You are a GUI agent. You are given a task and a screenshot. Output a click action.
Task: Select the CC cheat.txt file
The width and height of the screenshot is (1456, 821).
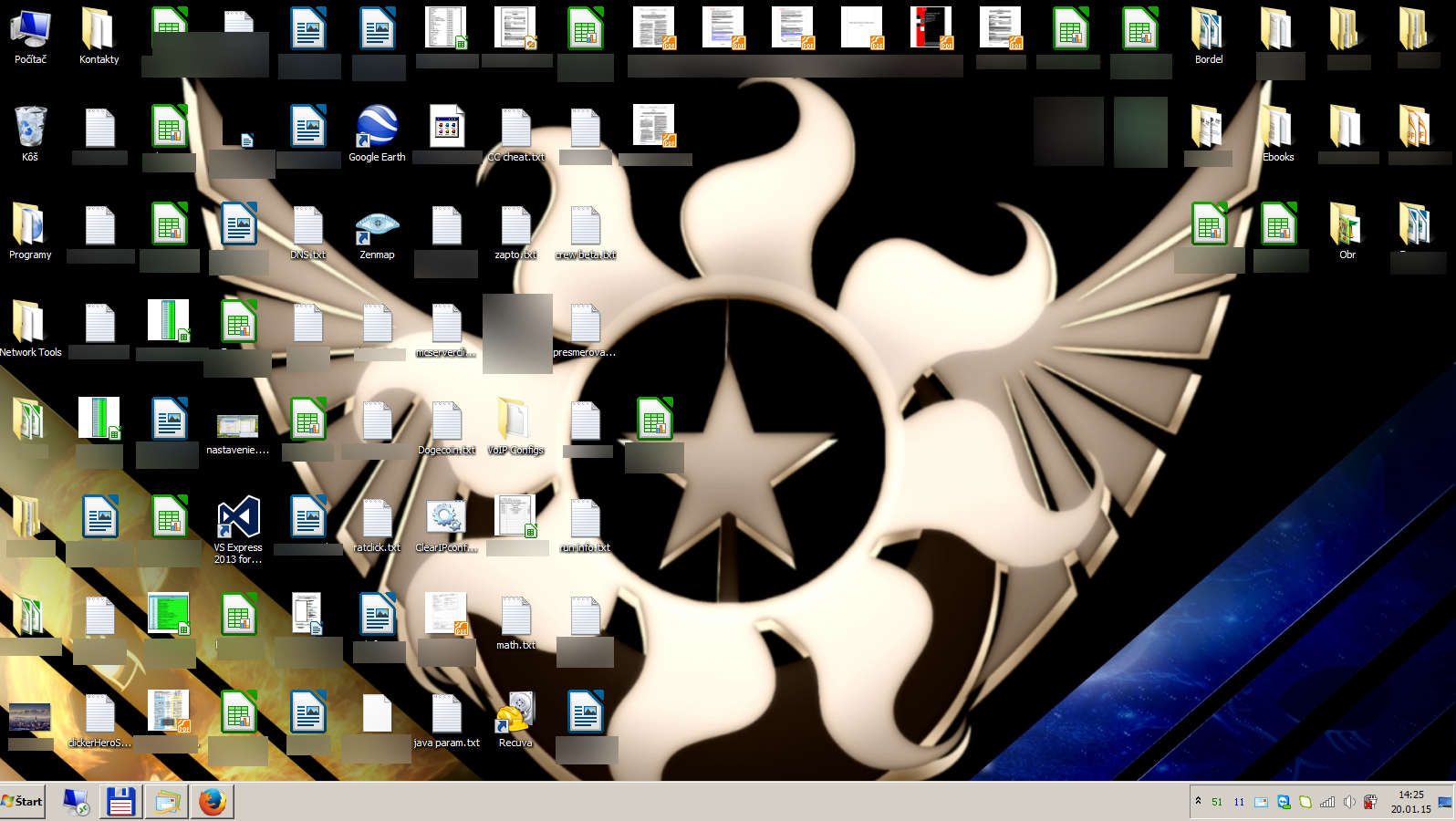point(515,133)
